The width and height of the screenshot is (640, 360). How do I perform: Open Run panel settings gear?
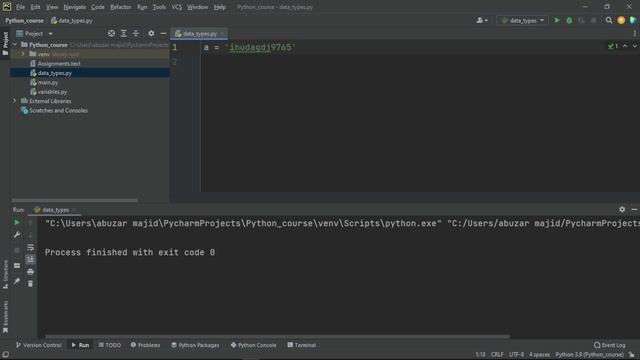pos(622,209)
